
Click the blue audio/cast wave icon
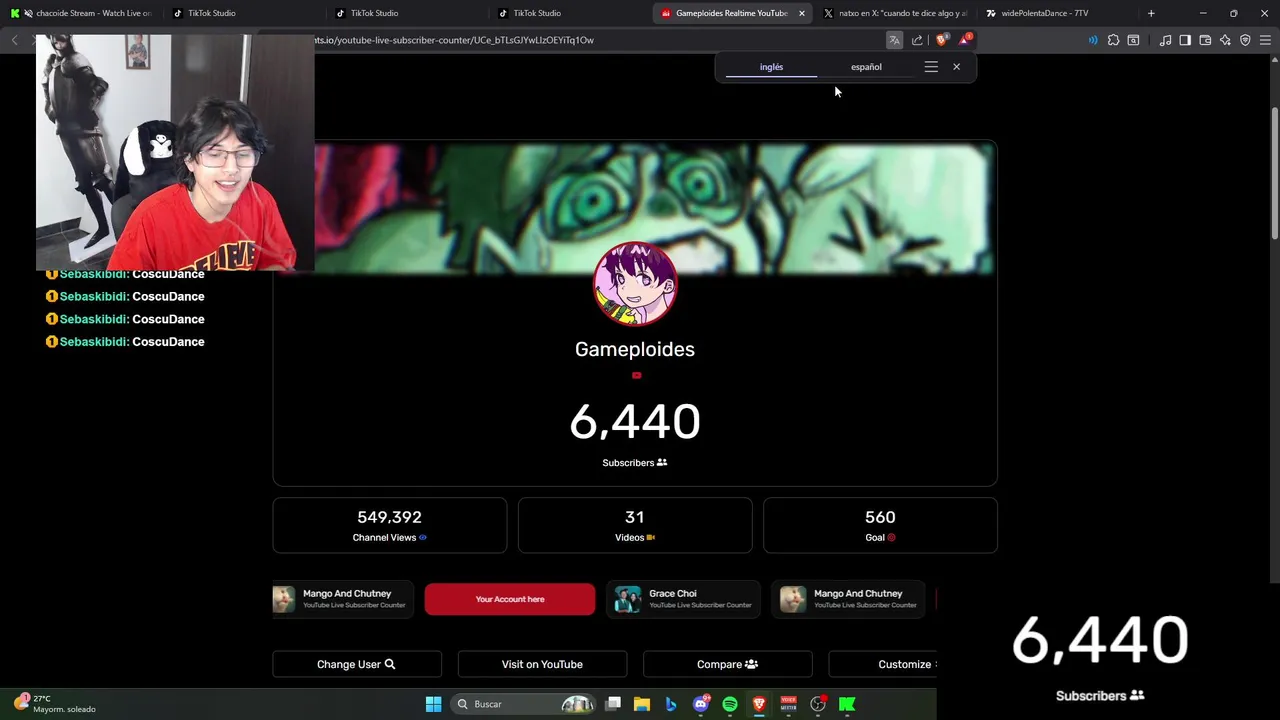point(1092,40)
